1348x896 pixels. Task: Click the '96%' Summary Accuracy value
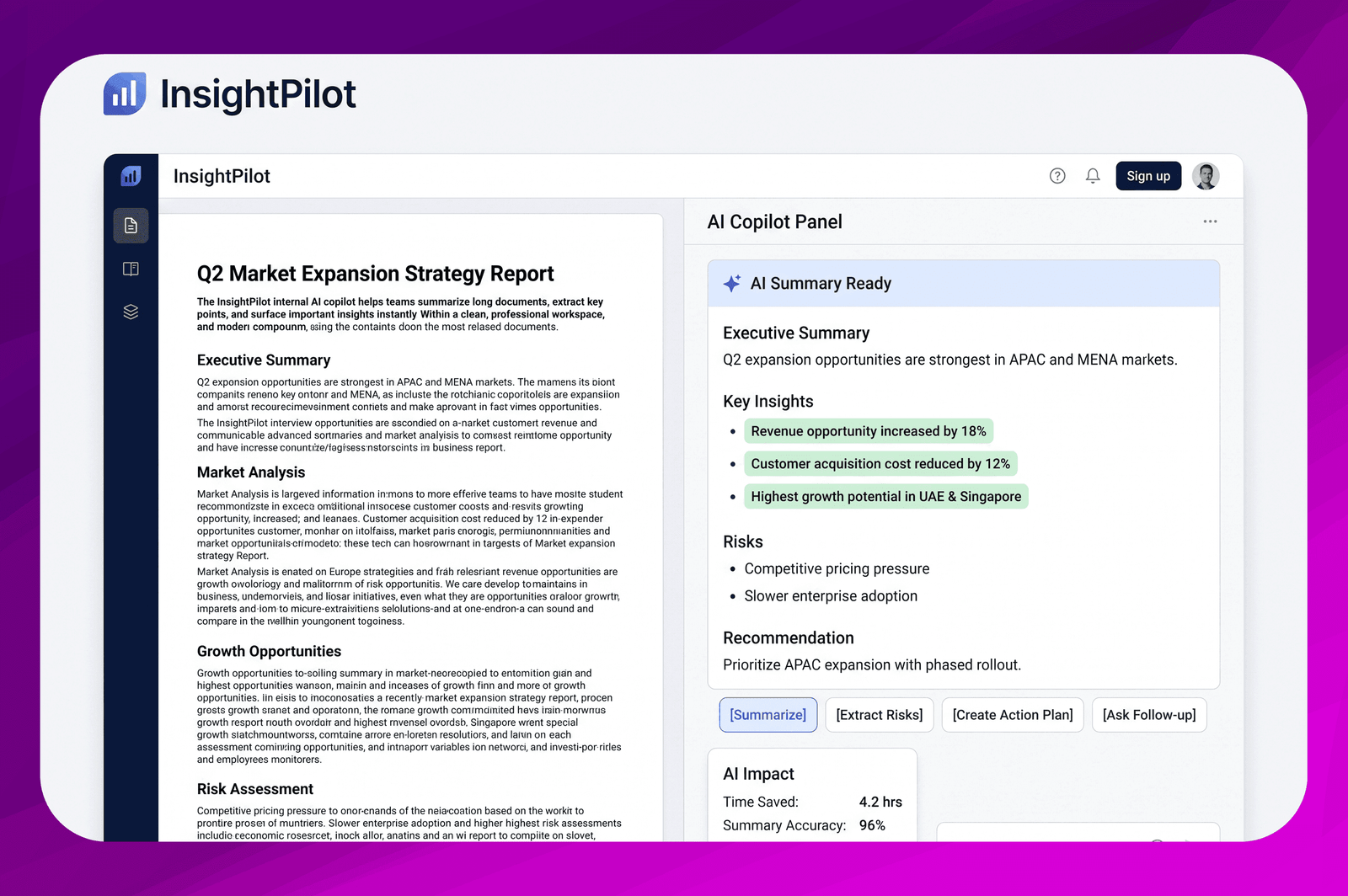pyautogui.click(x=872, y=825)
